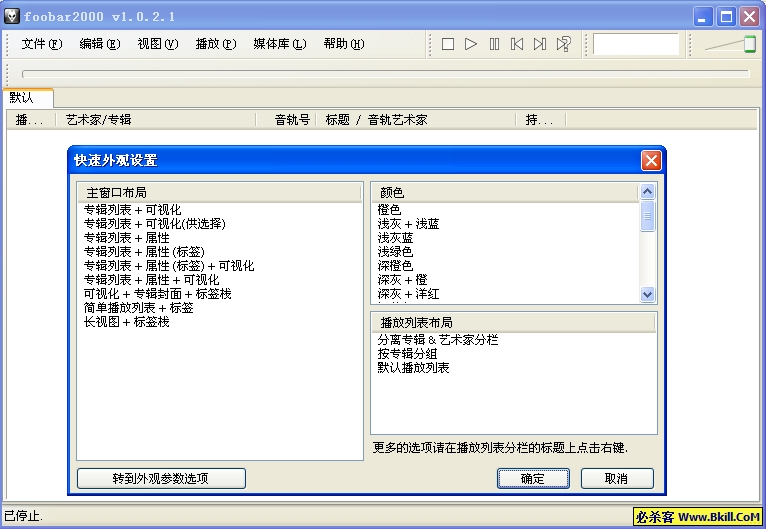Image resolution: width=766 pixels, height=529 pixels.
Task: Close the foobar2000 main window
Action: point(749,17)
